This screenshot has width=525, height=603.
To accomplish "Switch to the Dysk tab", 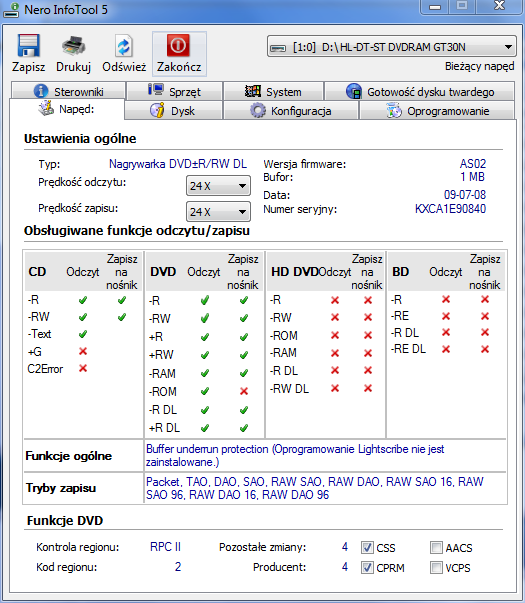I will pos(173,111).
